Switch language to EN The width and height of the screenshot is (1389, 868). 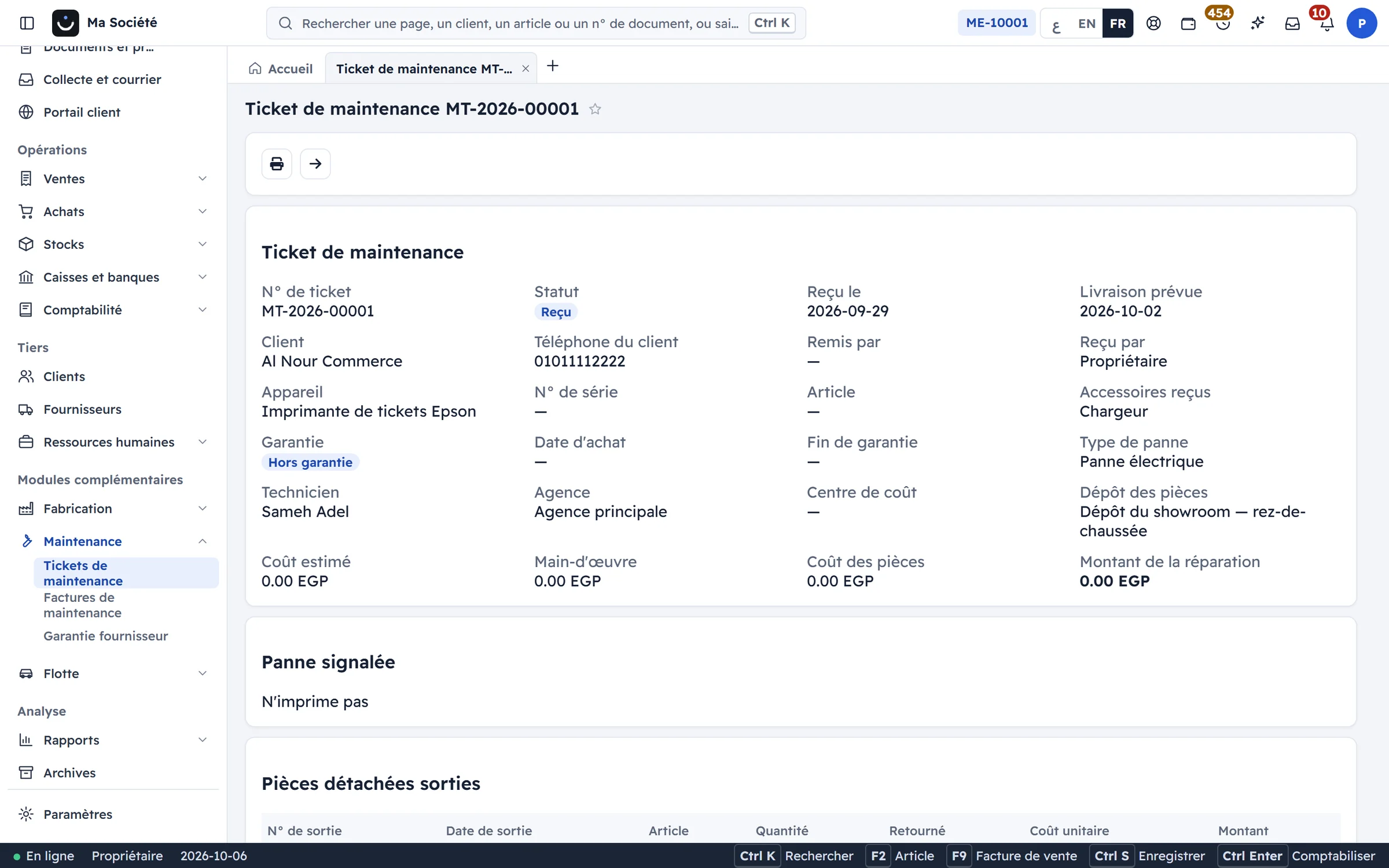tap(1086, 24)
